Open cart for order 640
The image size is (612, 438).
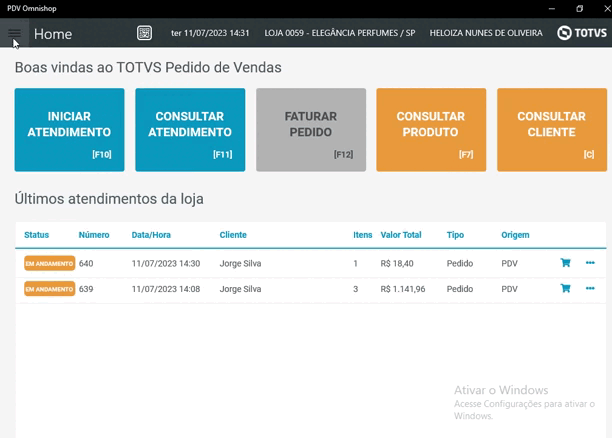point(565,263)
